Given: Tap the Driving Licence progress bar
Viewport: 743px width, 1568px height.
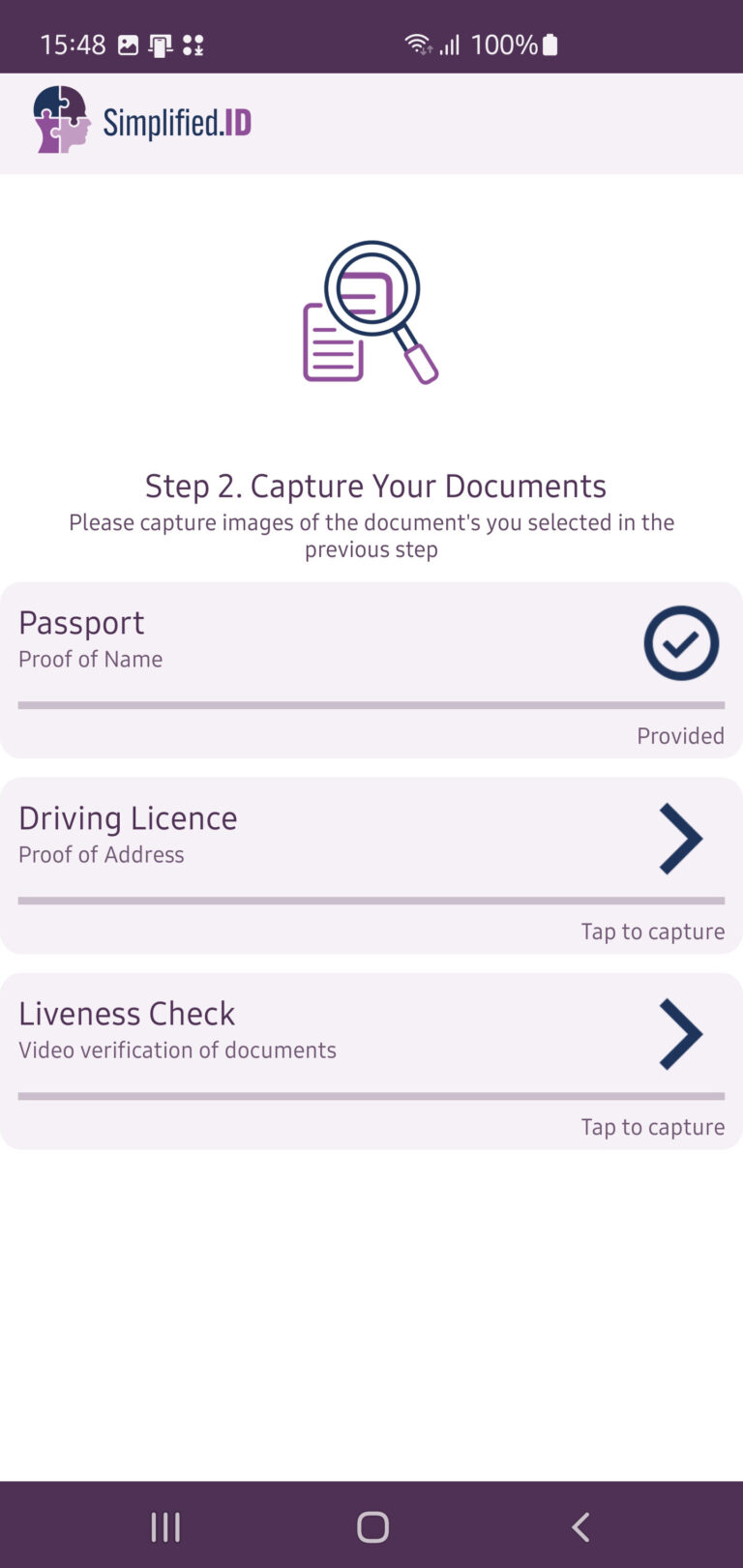Looking at the screenshot, I should pyautogui.click(x=371, y=901).
